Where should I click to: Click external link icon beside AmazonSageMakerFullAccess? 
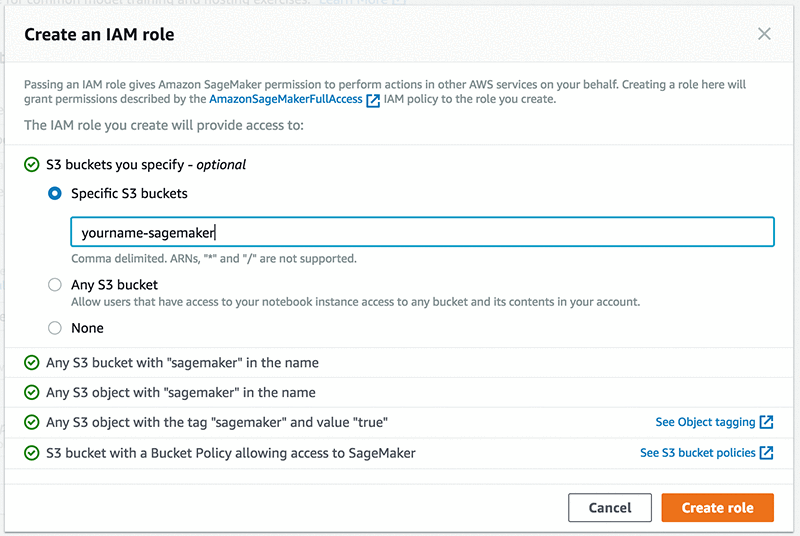click(373, 101)
